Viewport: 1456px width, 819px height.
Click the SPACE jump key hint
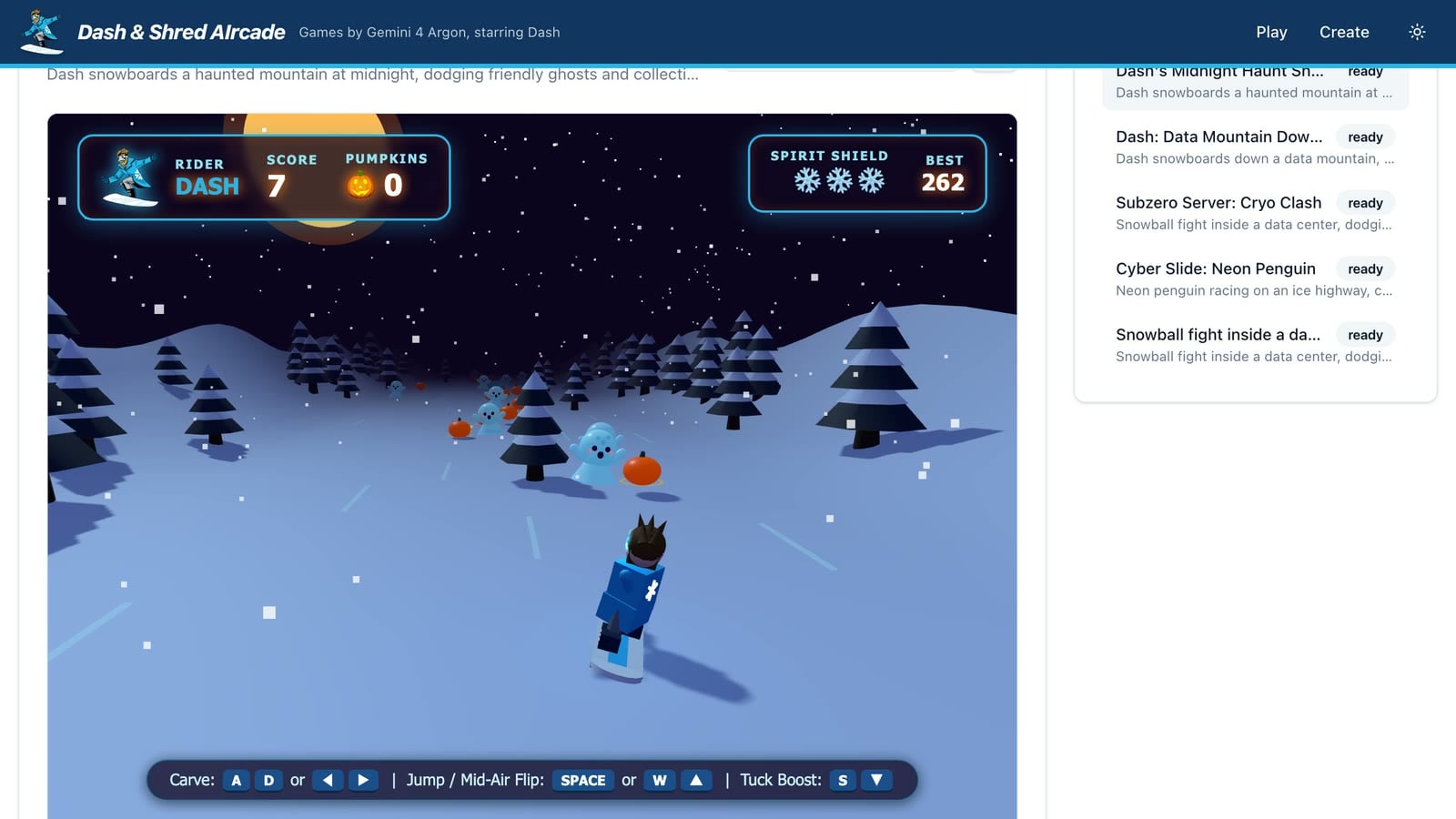click(x=583, y=780)
